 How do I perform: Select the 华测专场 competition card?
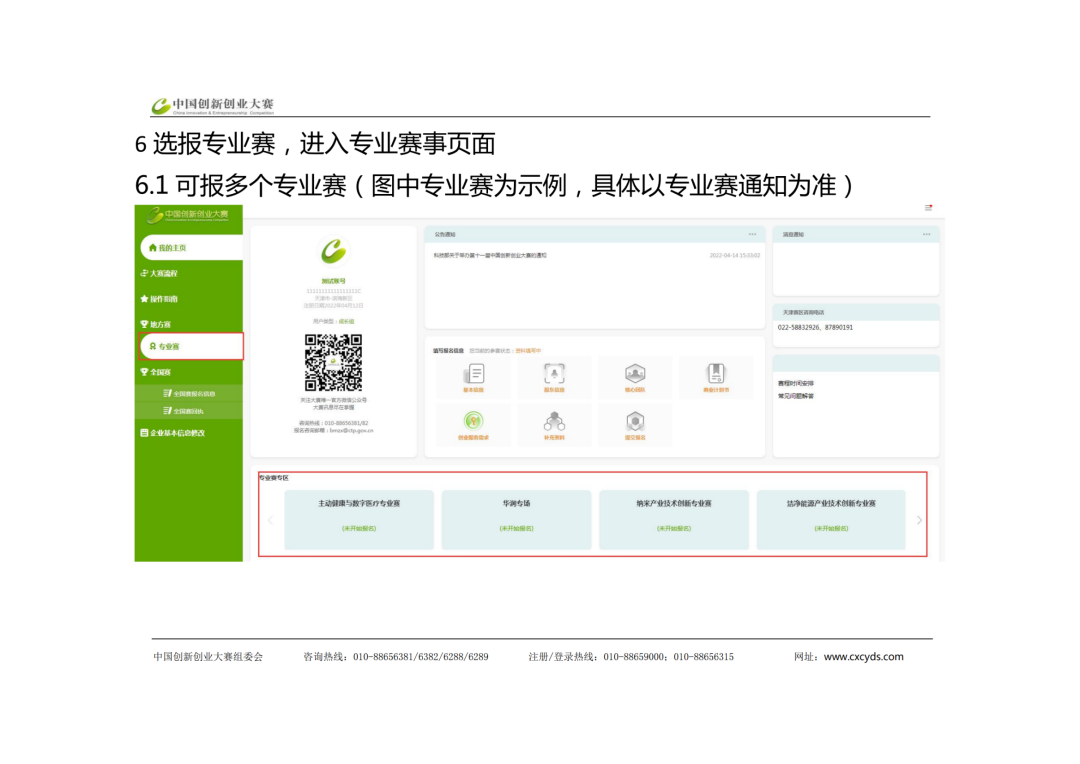[x=516, y=518]
